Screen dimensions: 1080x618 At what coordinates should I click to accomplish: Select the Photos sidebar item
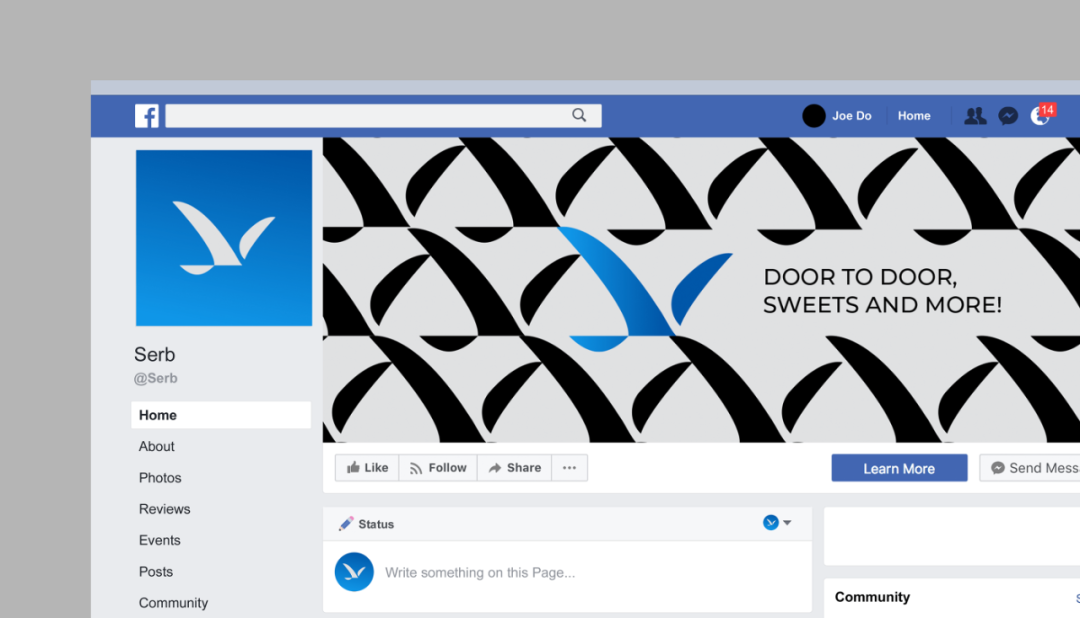160,477
